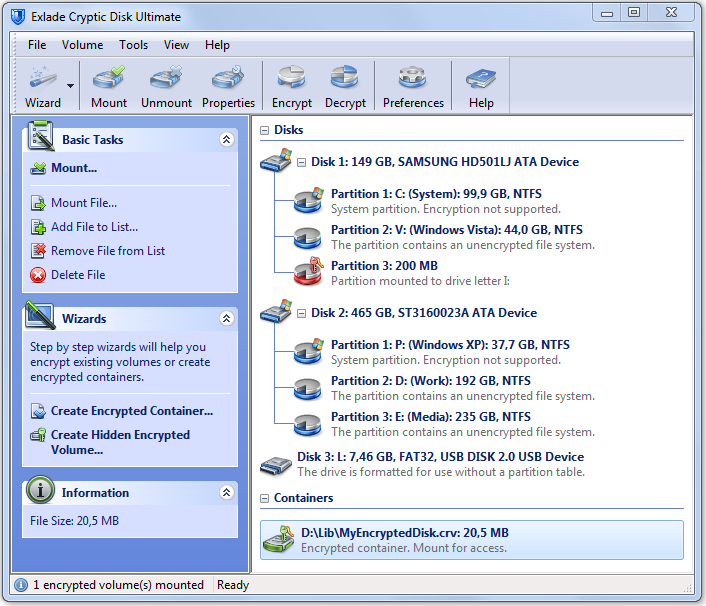
Task: Collapse the Disk 1 SAMSUNG tree node
Action: 301,162
